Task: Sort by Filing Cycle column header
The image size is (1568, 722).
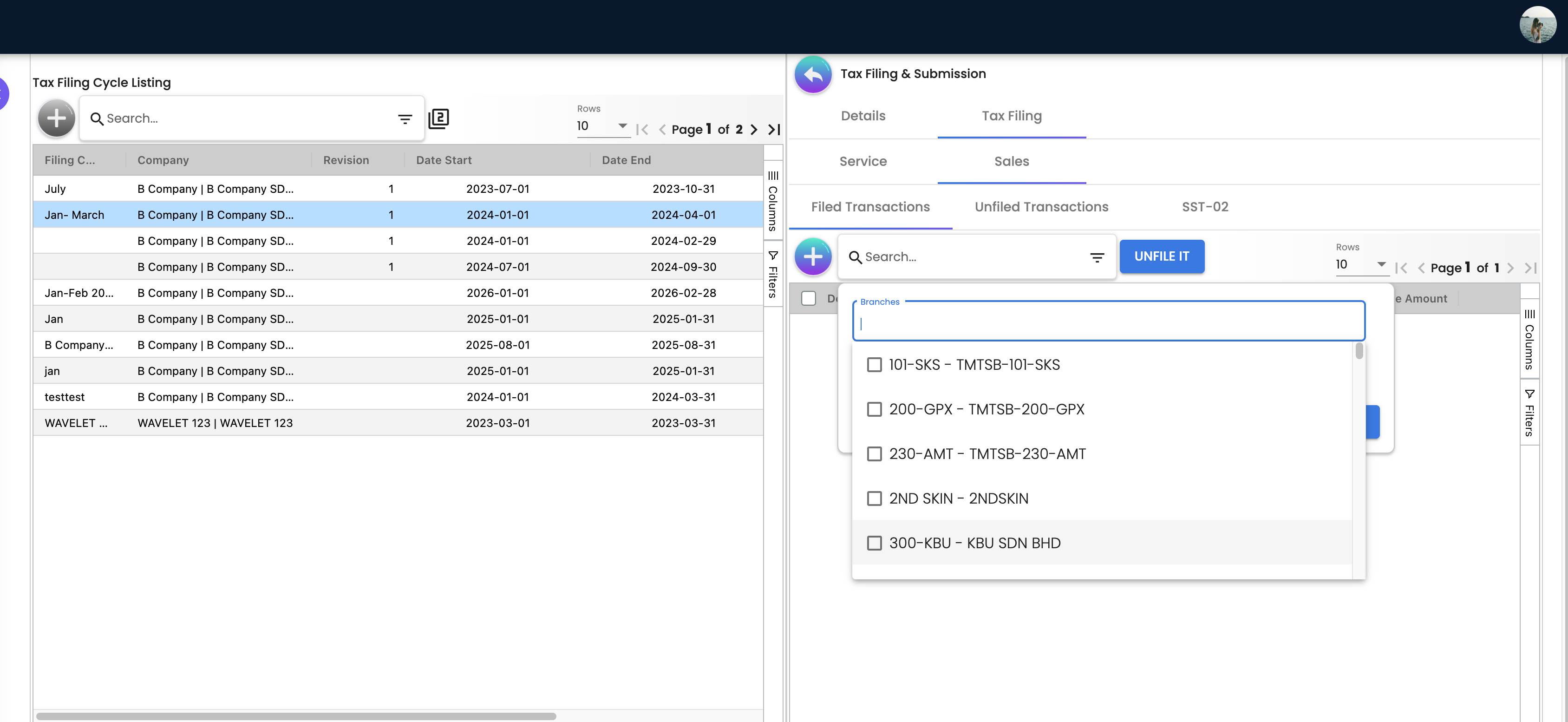Action: 70,160
